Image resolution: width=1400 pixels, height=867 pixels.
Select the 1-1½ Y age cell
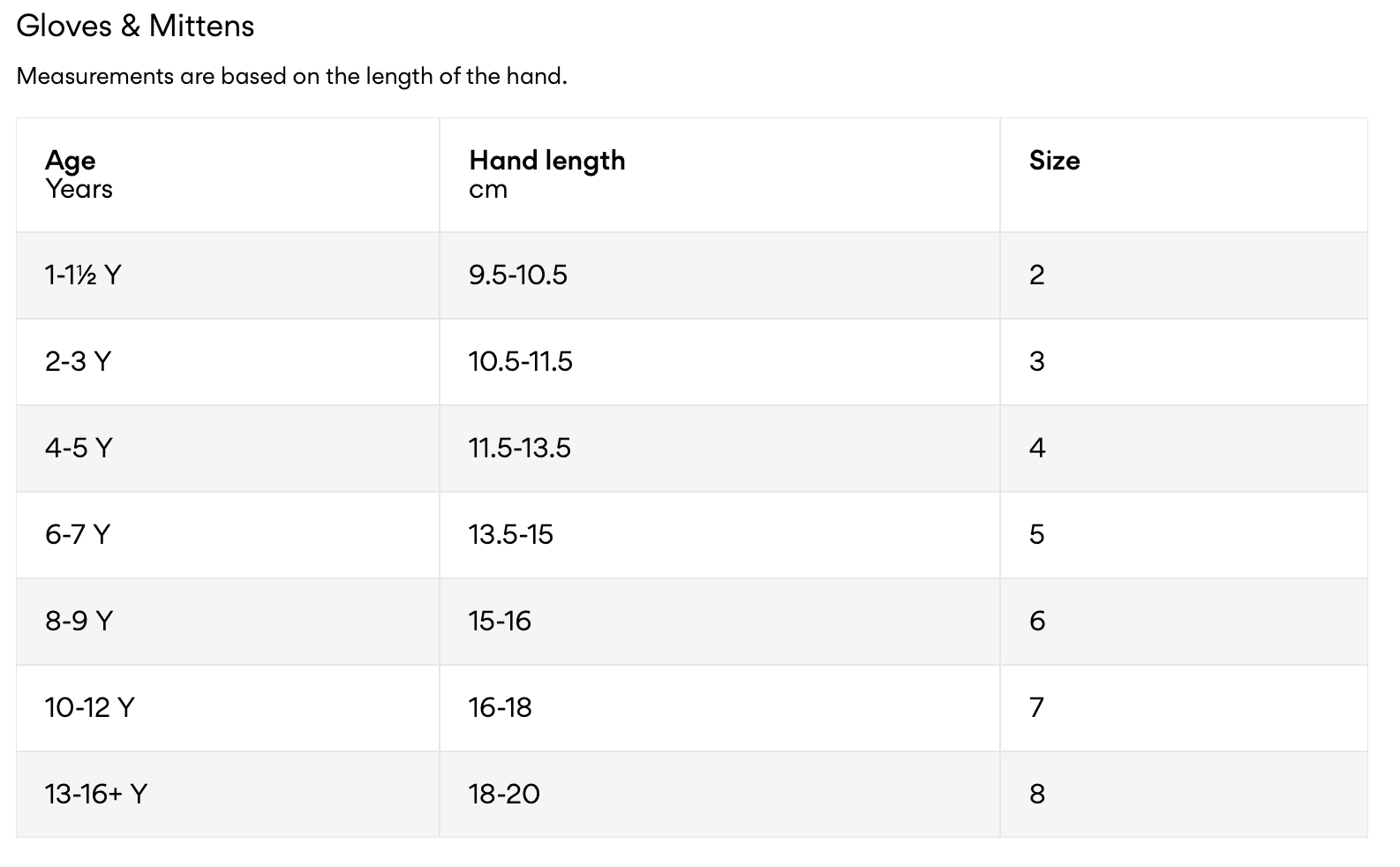point(228,275)
